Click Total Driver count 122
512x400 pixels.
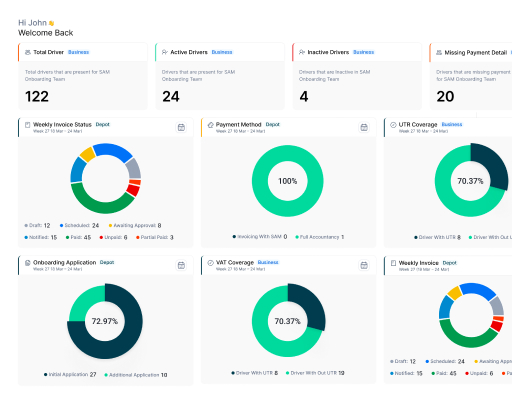37,97
